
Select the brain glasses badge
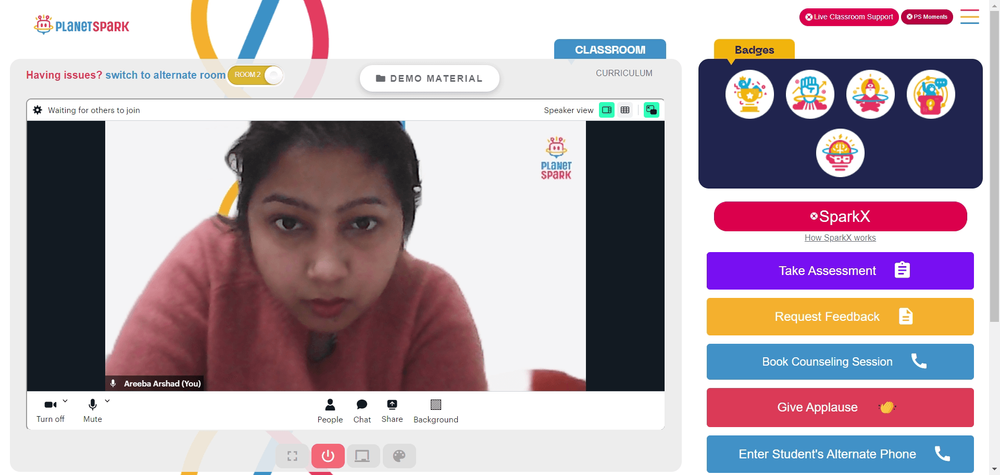840,153
